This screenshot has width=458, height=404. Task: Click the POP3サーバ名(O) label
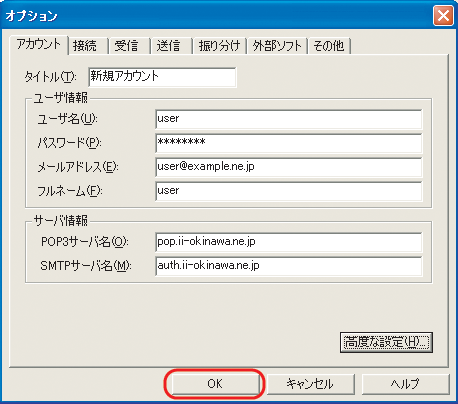point(85,242)
